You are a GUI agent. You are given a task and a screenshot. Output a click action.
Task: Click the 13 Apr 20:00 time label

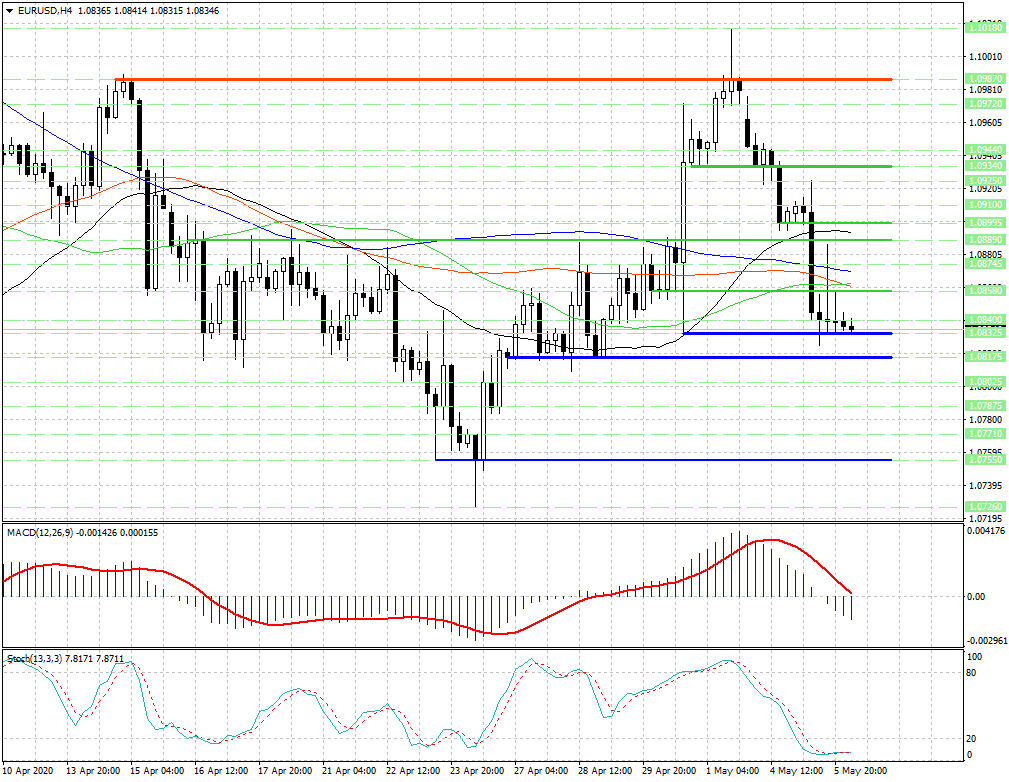tap(93, 771)
